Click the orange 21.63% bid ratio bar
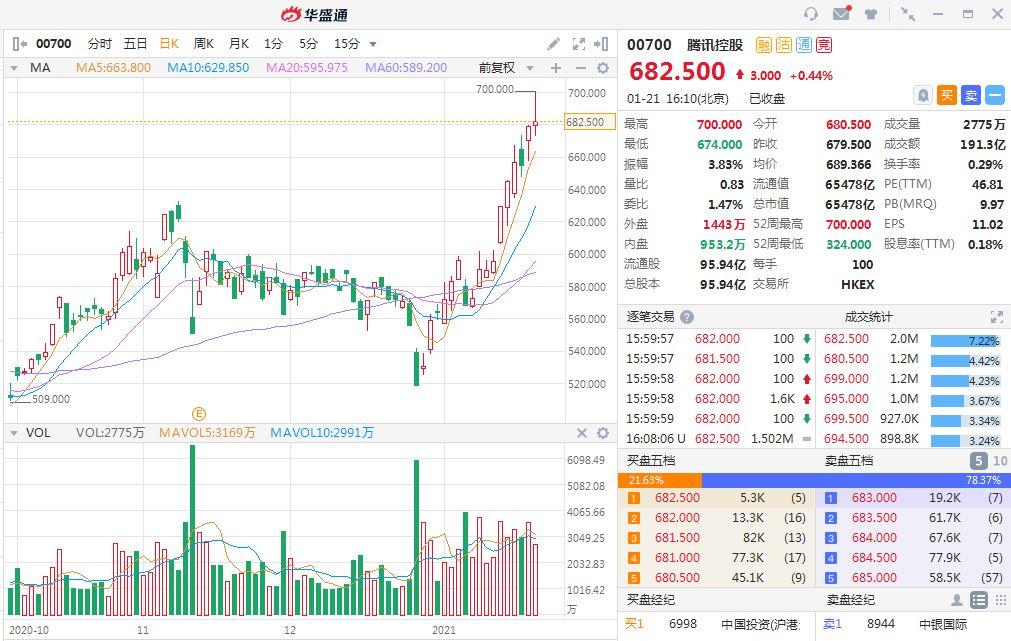Viewport: 1011px width, 641px height. tap(660, 480)
